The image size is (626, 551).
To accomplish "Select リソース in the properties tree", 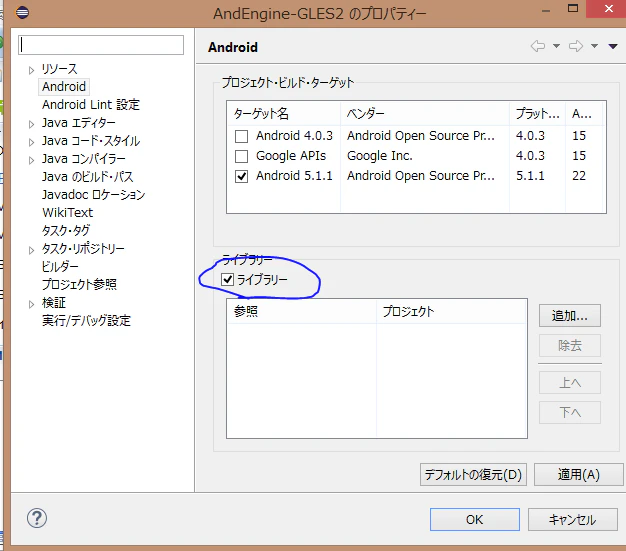I will pos(59,69).
